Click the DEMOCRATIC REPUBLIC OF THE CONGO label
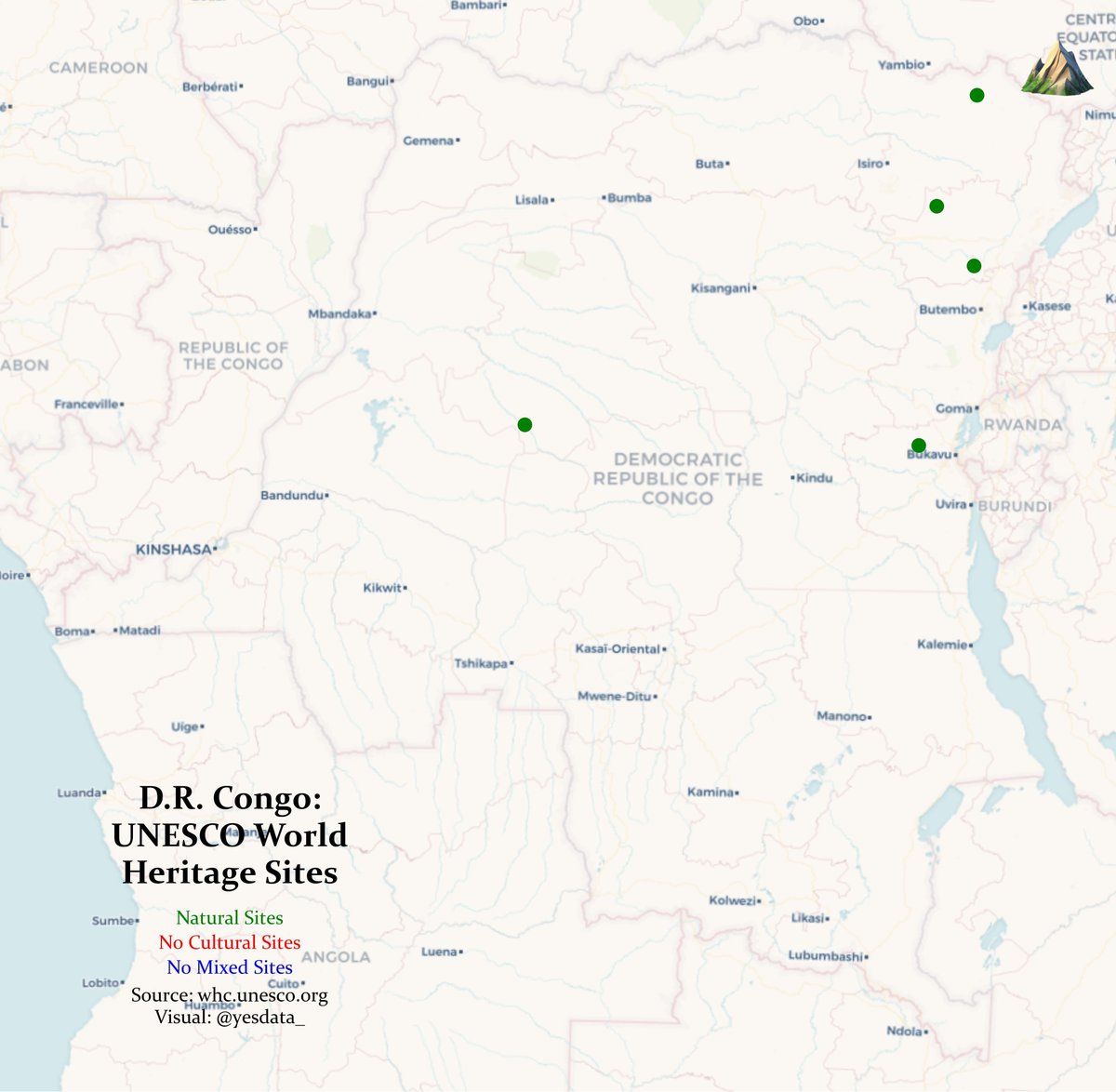The height and width of the screenshot is (1092, 1116). click(676, 476)
